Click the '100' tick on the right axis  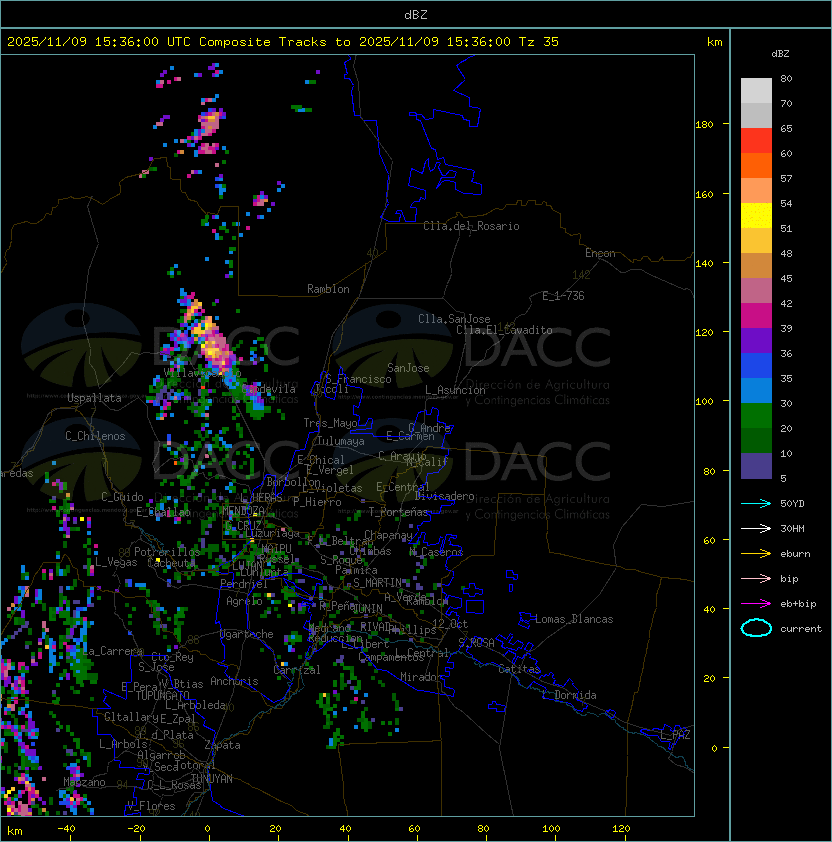(x=704, y=402)
